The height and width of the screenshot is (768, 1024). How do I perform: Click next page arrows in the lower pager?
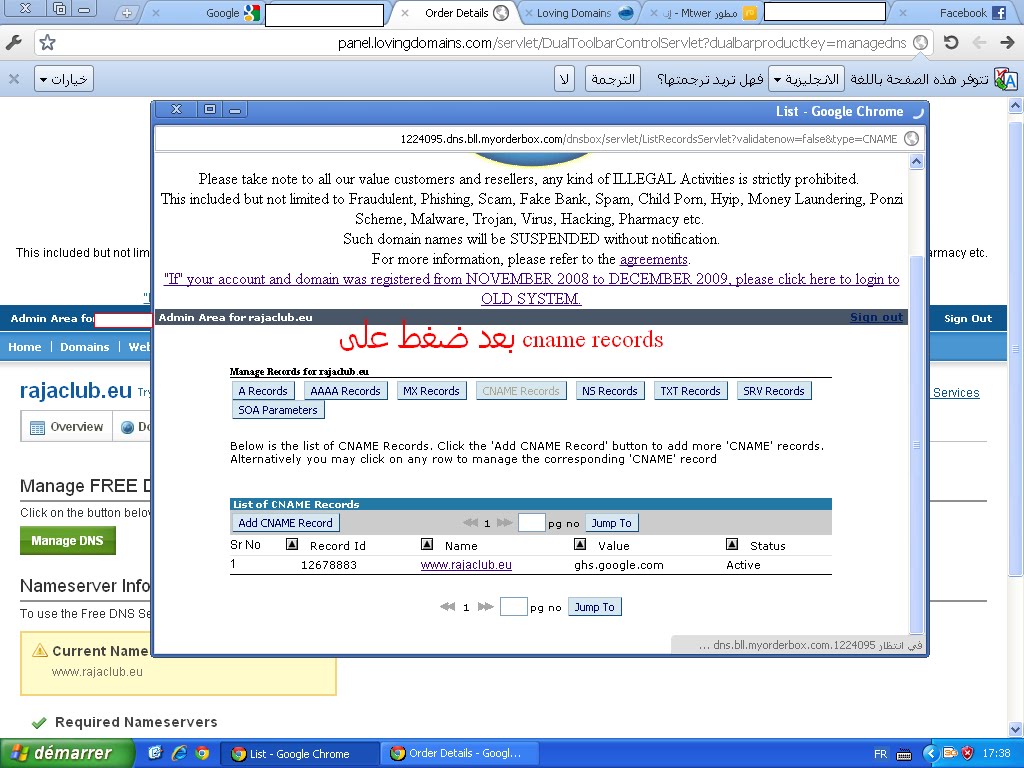coord(485,607)
